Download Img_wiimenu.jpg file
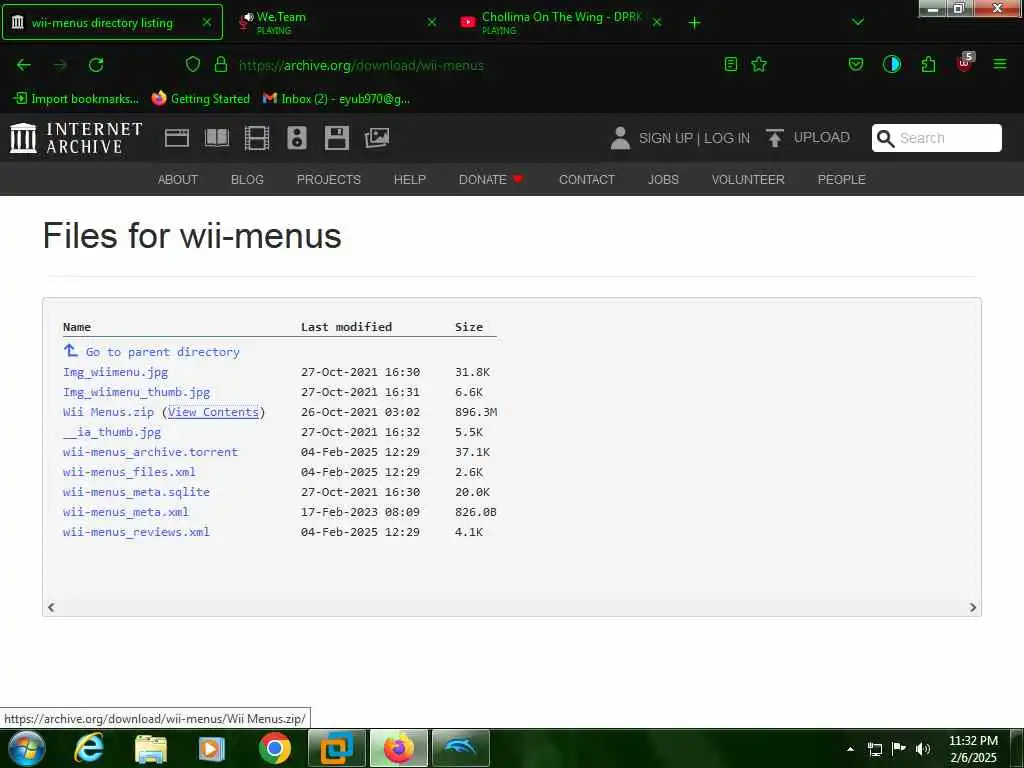Image resolution: width=1024 pixels, height=768 pixels. (x=116, y=372)
